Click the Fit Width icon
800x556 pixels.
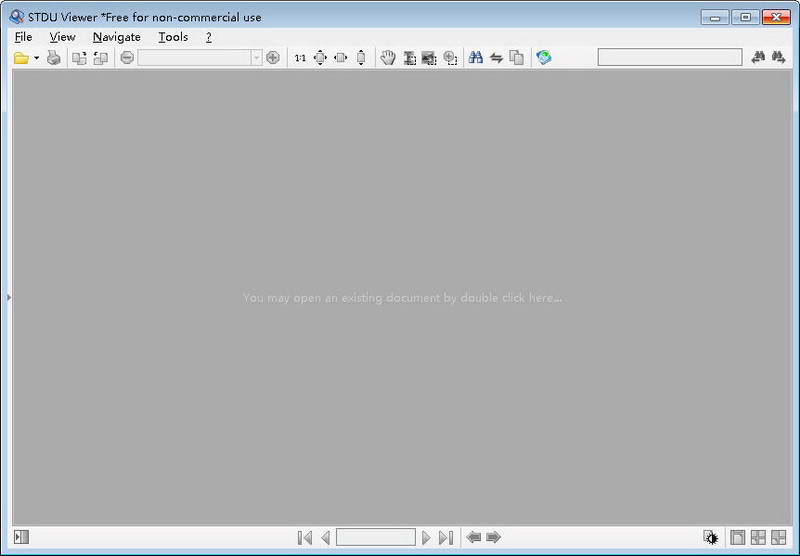[341, 58]
